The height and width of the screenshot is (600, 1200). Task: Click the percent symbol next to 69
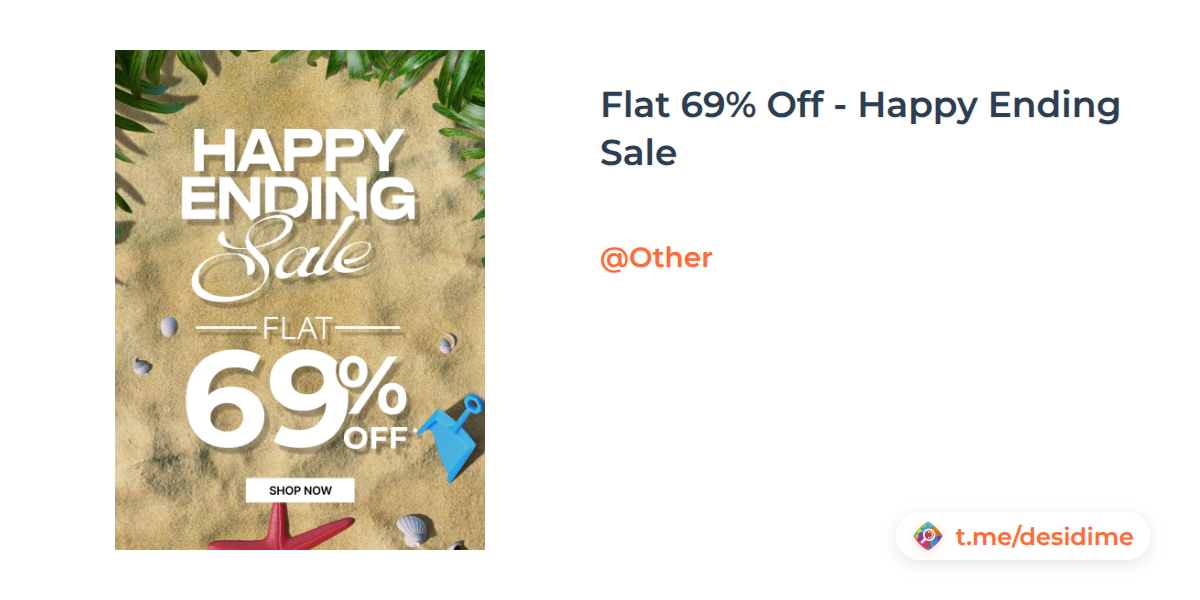pos(372,388)
